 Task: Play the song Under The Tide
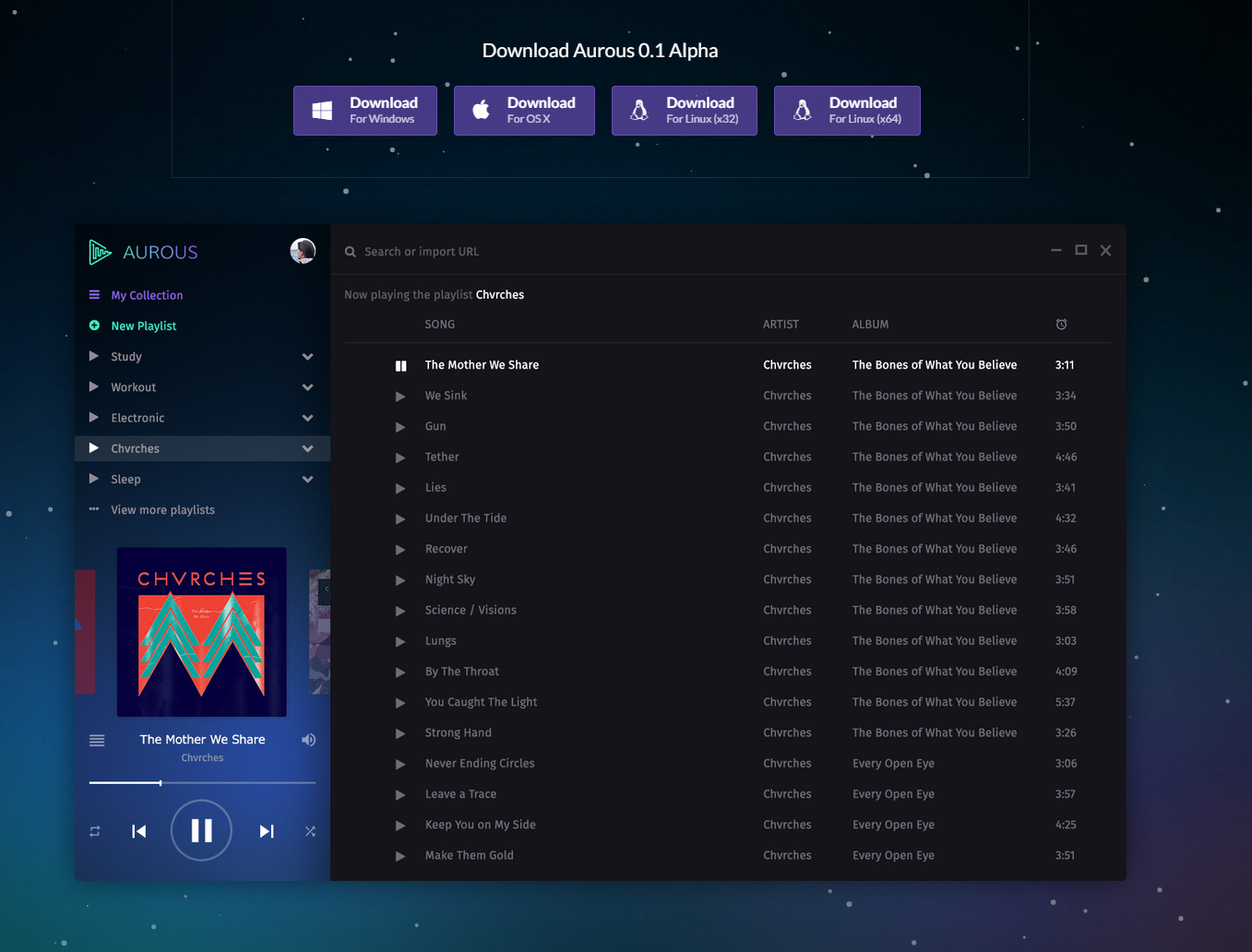(x=400, y=518)
